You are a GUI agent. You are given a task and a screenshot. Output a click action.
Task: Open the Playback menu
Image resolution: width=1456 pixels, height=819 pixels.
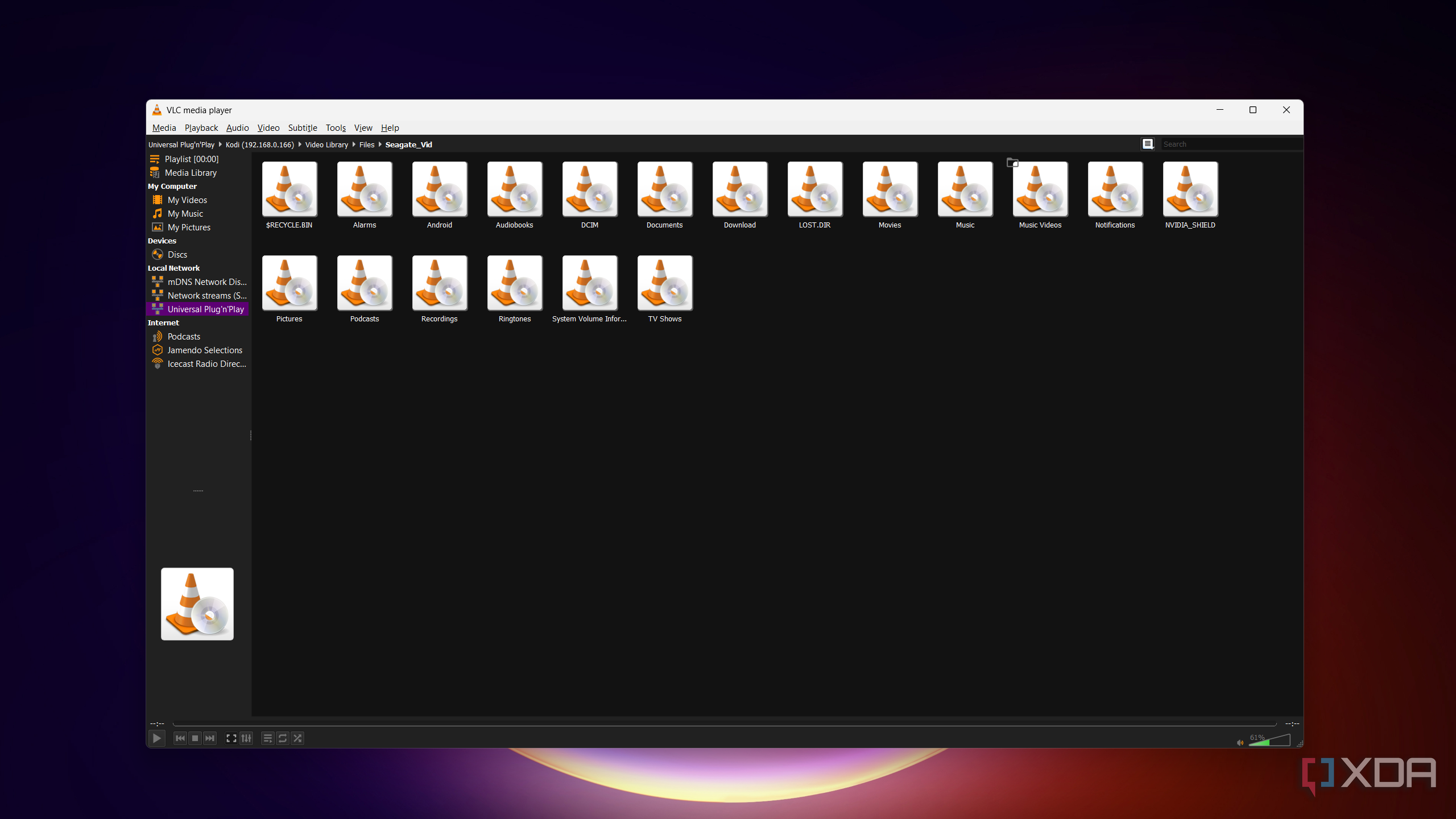tap(201, 128)
